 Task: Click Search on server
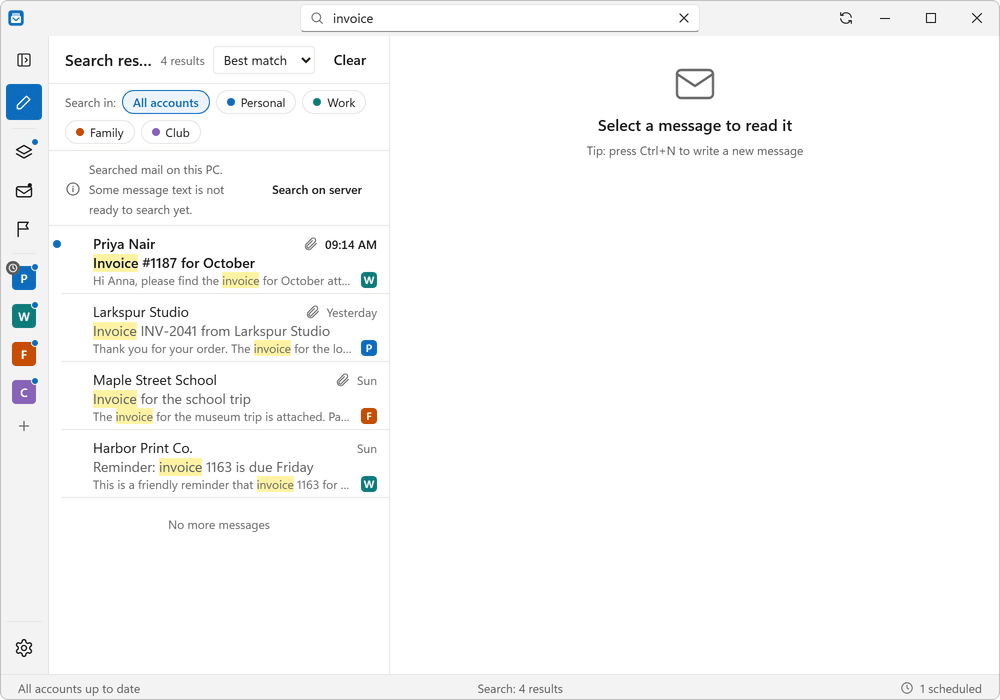tap(317, 190)
